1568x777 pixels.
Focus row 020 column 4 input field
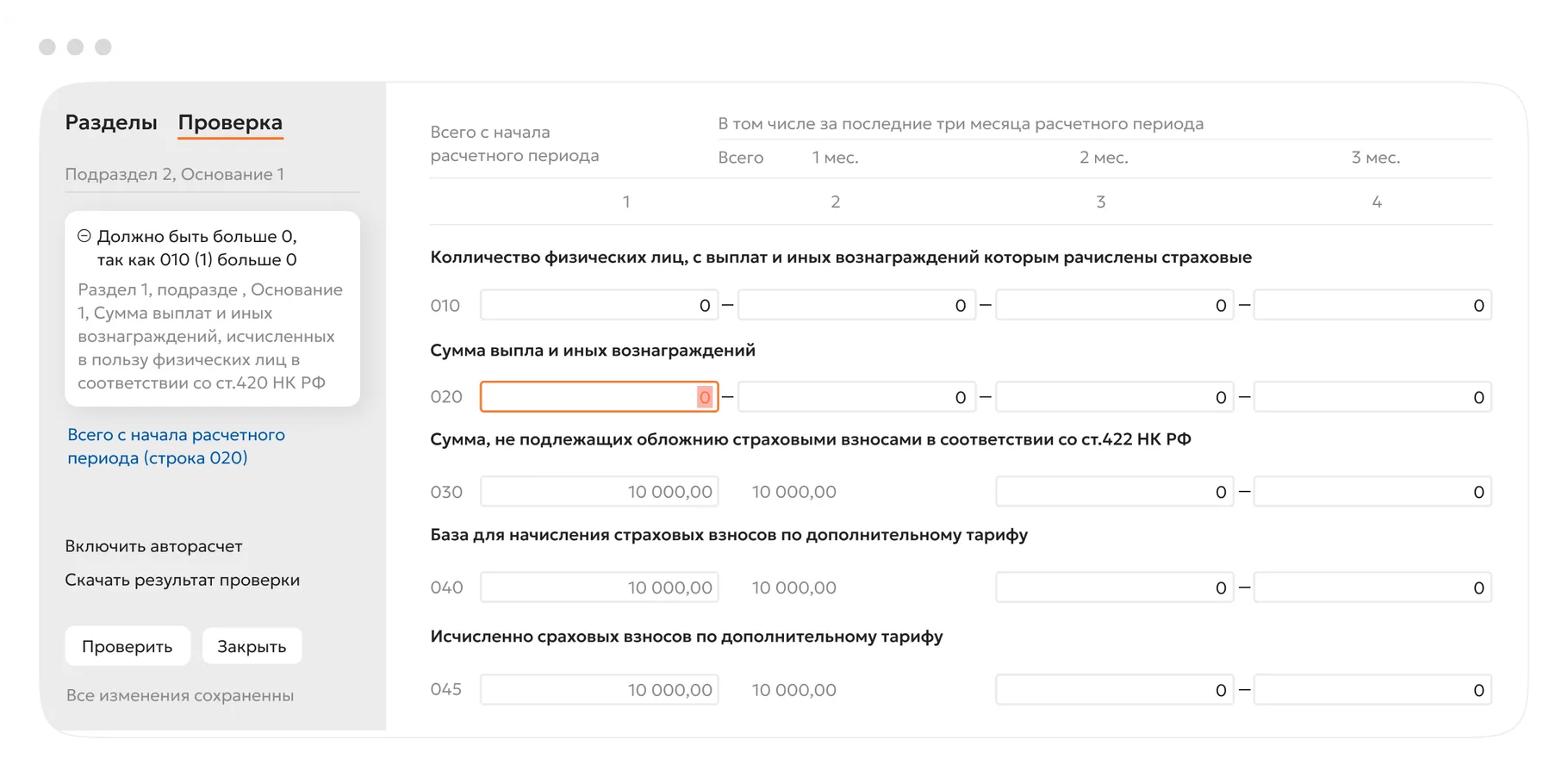click(x=1372, y=397)
